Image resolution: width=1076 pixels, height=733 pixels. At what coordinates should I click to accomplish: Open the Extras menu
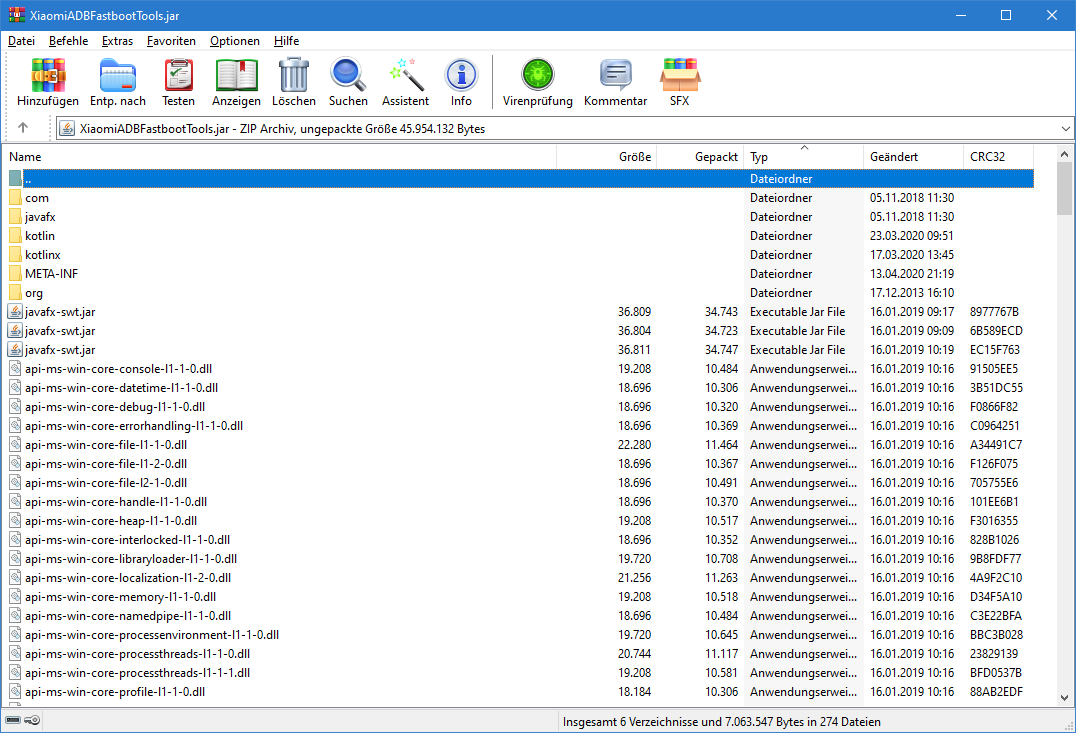(x=117, y=41)
